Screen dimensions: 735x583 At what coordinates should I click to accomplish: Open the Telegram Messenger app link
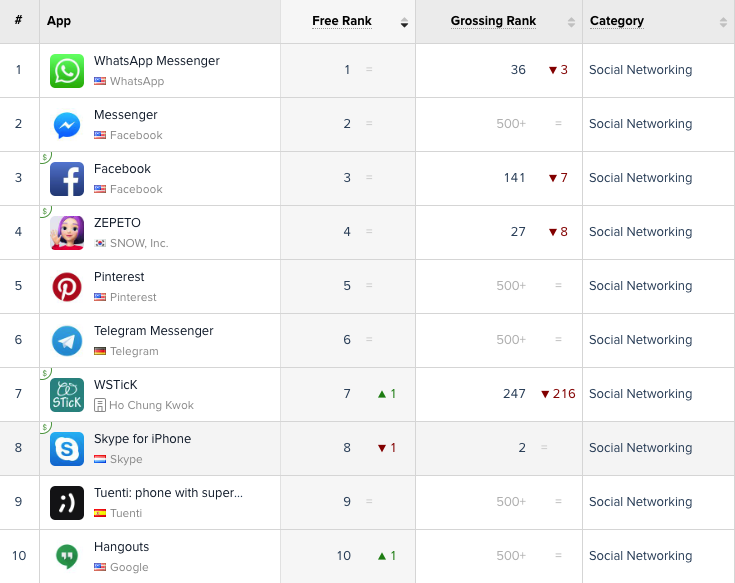[x=154, y=331]
